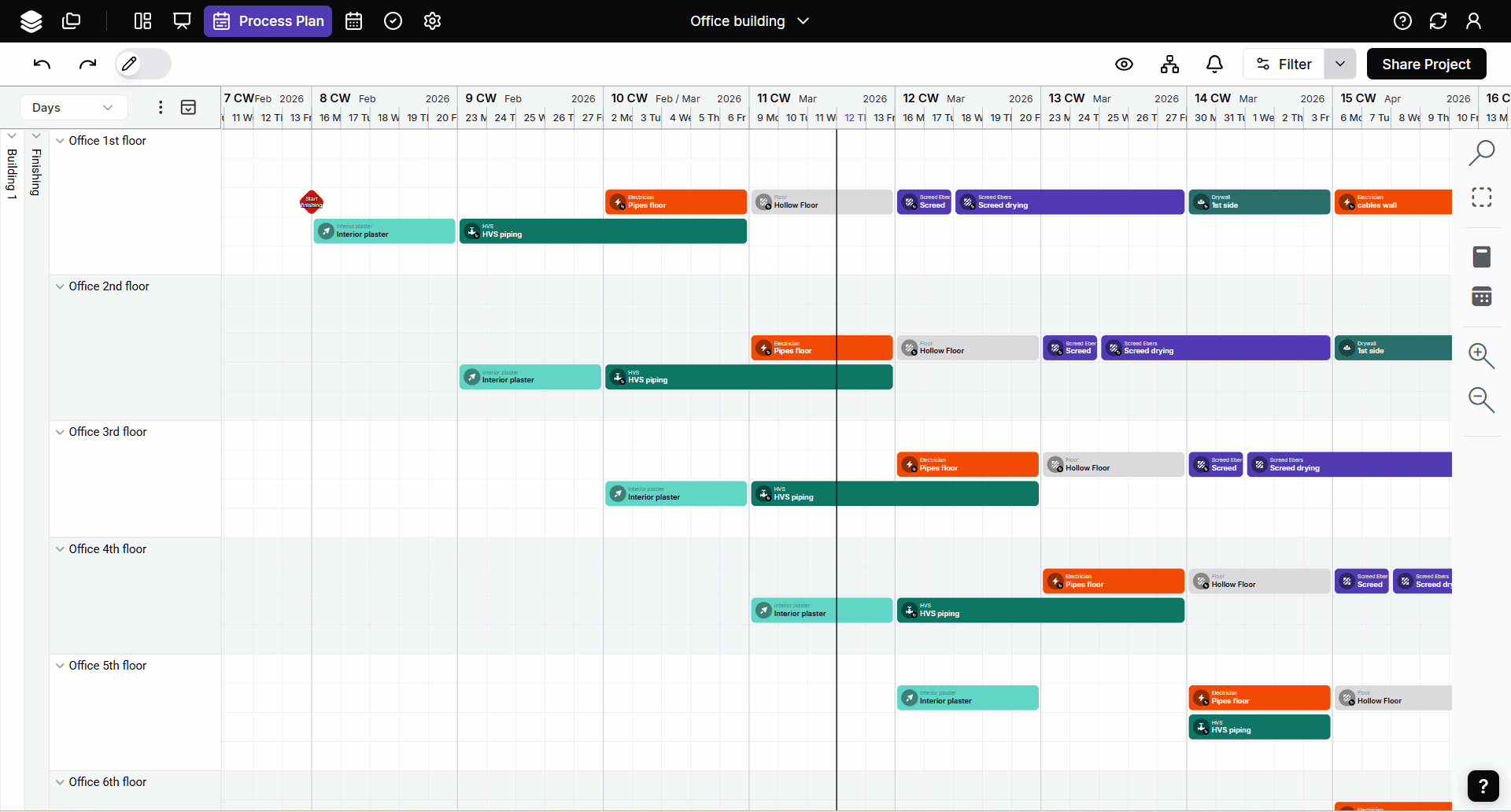1511x812 pixels.
Task: Activate the dashed selection box tool
Action: (1481, 197)
